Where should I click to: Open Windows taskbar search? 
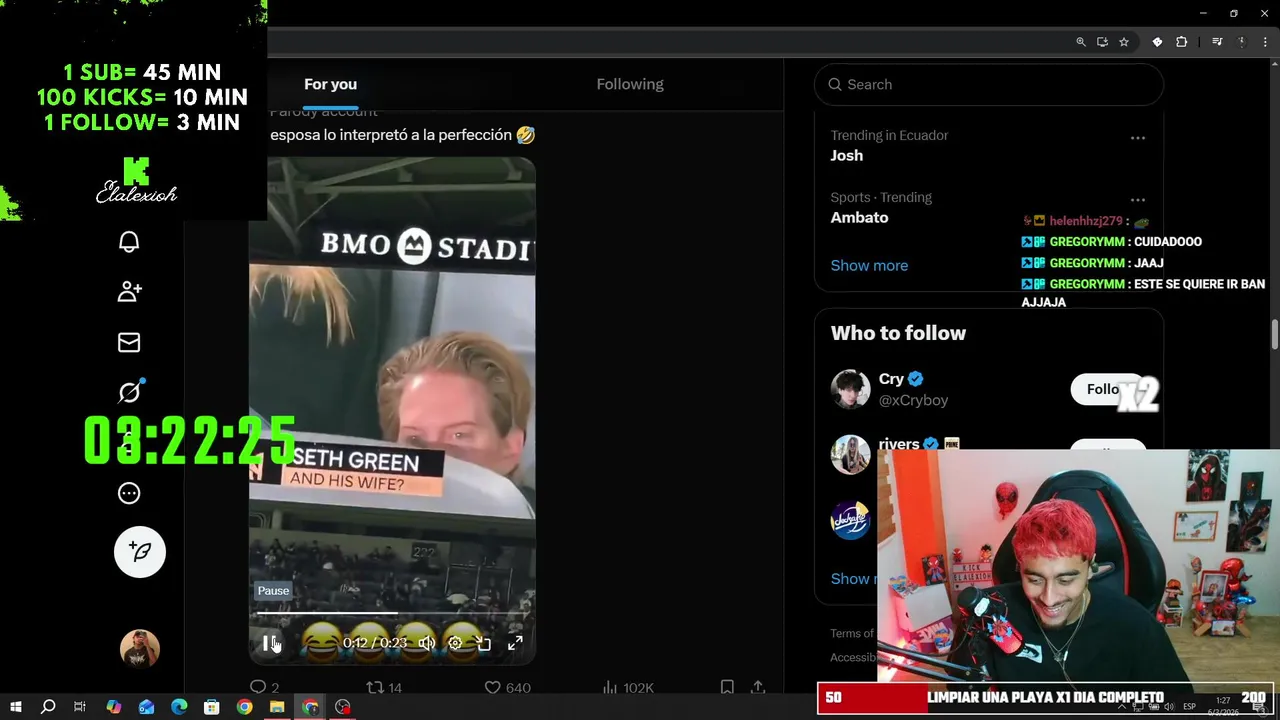coord(48,707)
